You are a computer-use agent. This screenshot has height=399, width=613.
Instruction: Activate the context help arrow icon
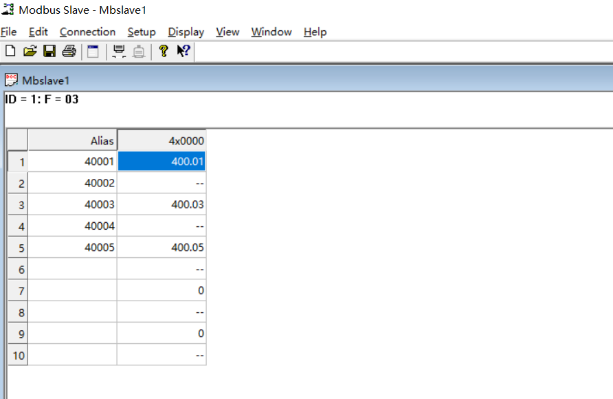tap(183, 51)
